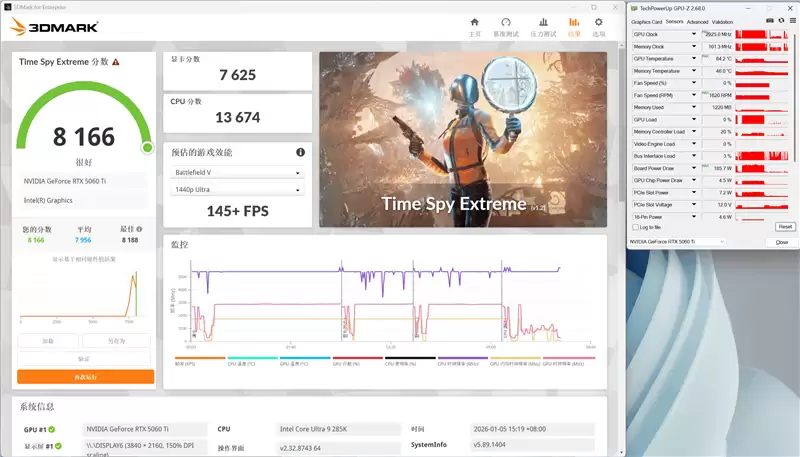Click the info icon in estimated game performance
This screenshot has height=457, width=800.
[301, 152]
